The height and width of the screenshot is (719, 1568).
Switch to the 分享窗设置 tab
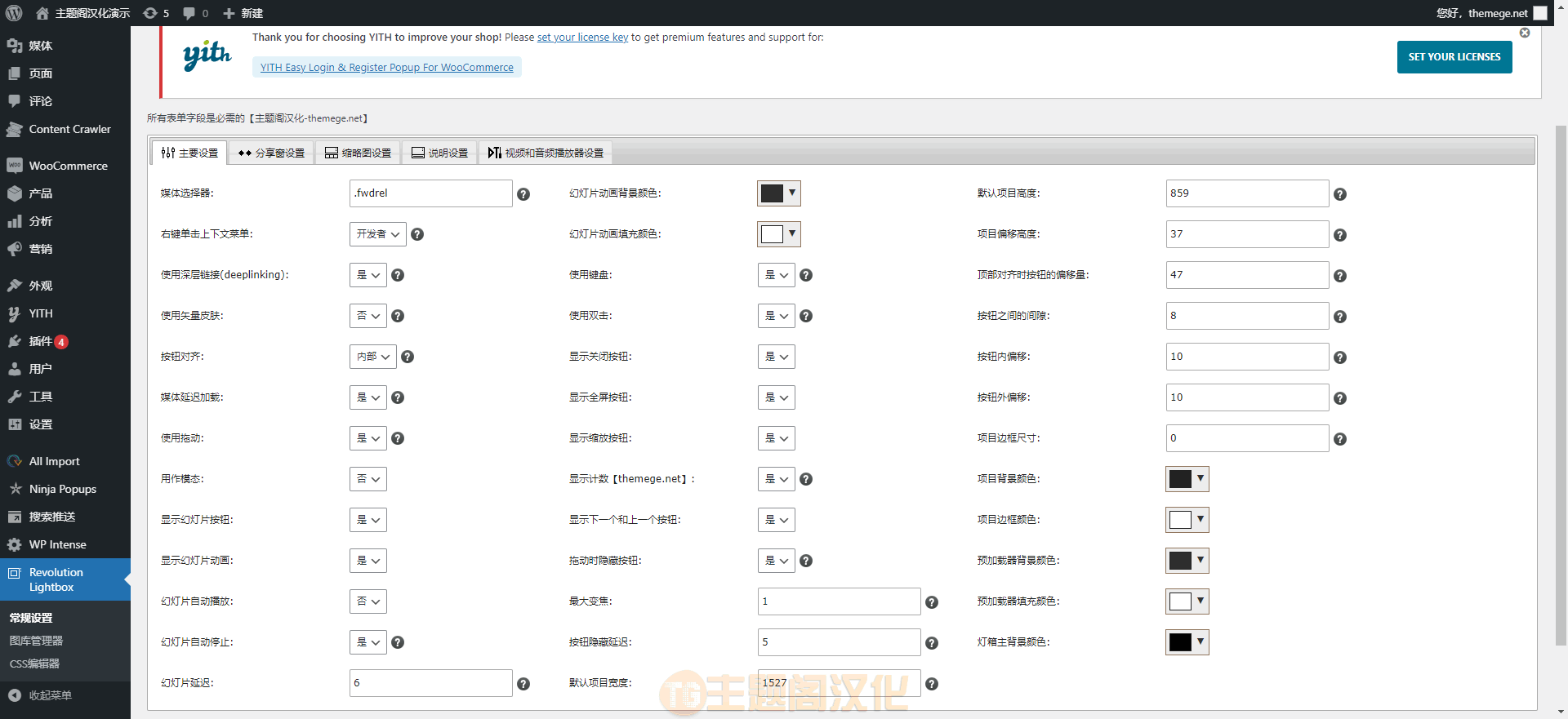tap(271, 153)
